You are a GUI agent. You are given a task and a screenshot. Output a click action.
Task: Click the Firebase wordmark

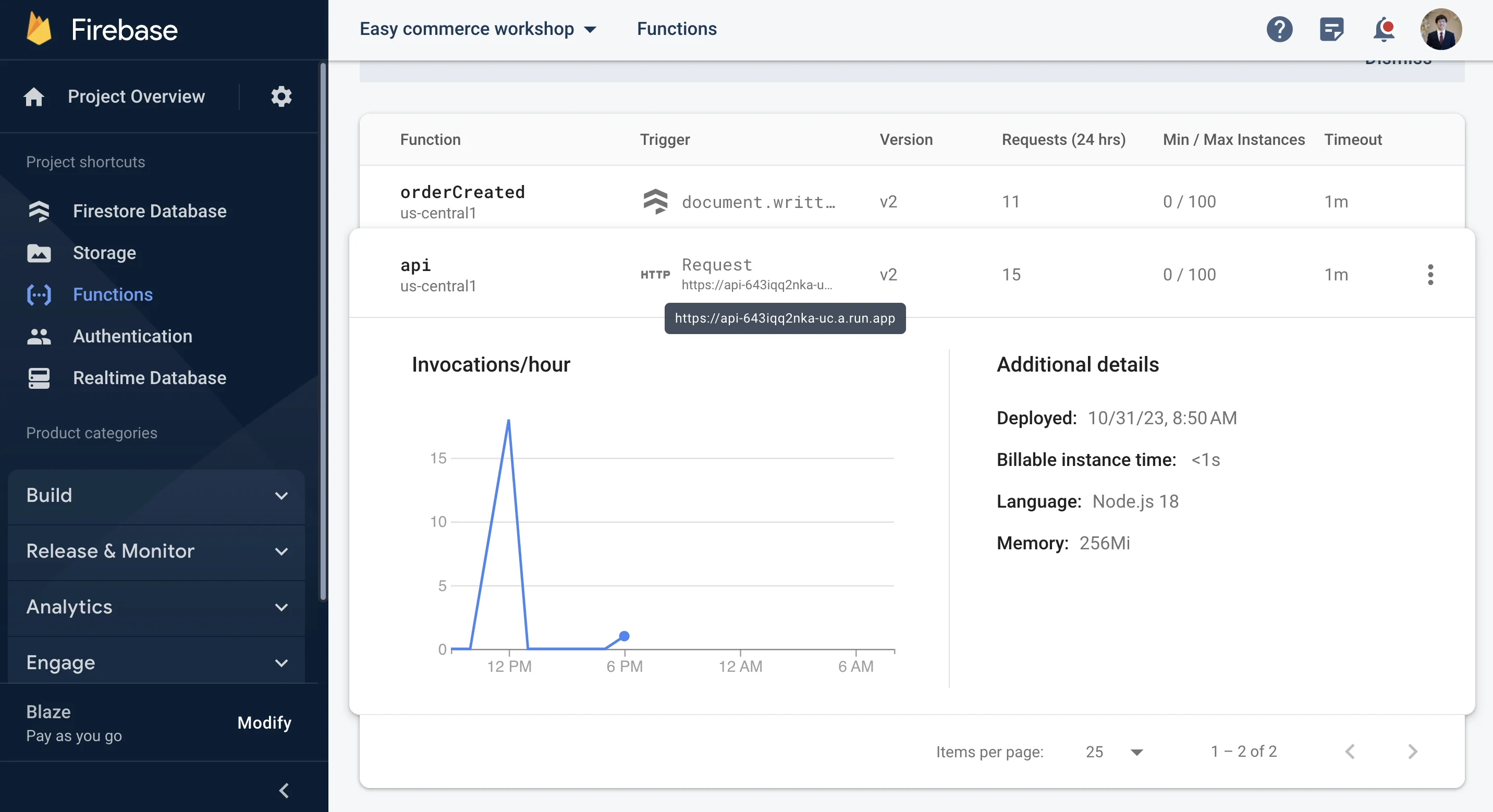point(125,30)
